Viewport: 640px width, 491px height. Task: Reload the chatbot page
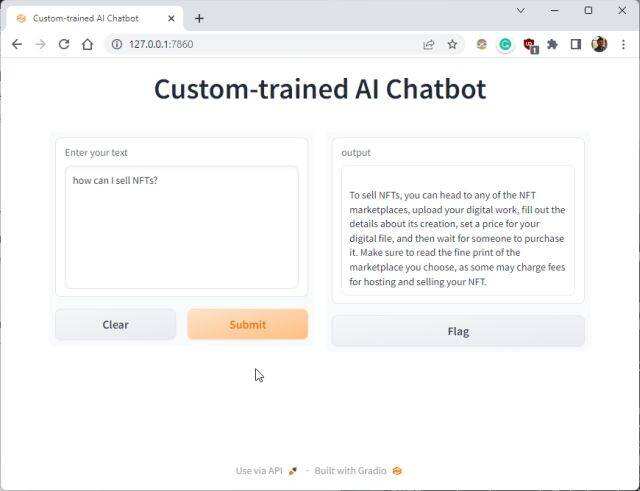click(64, 44)
